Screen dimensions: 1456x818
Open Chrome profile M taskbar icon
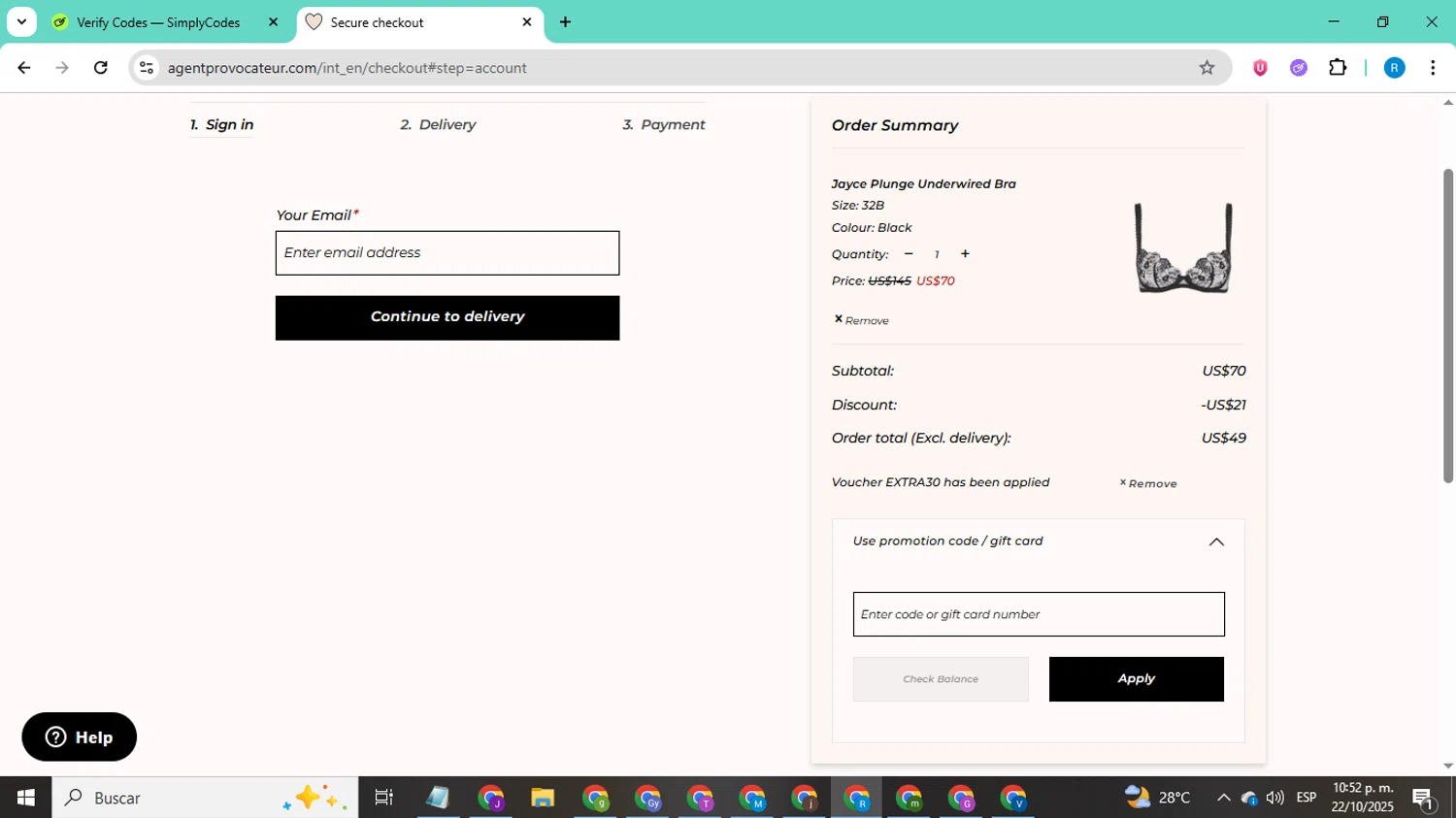point(752,798)
